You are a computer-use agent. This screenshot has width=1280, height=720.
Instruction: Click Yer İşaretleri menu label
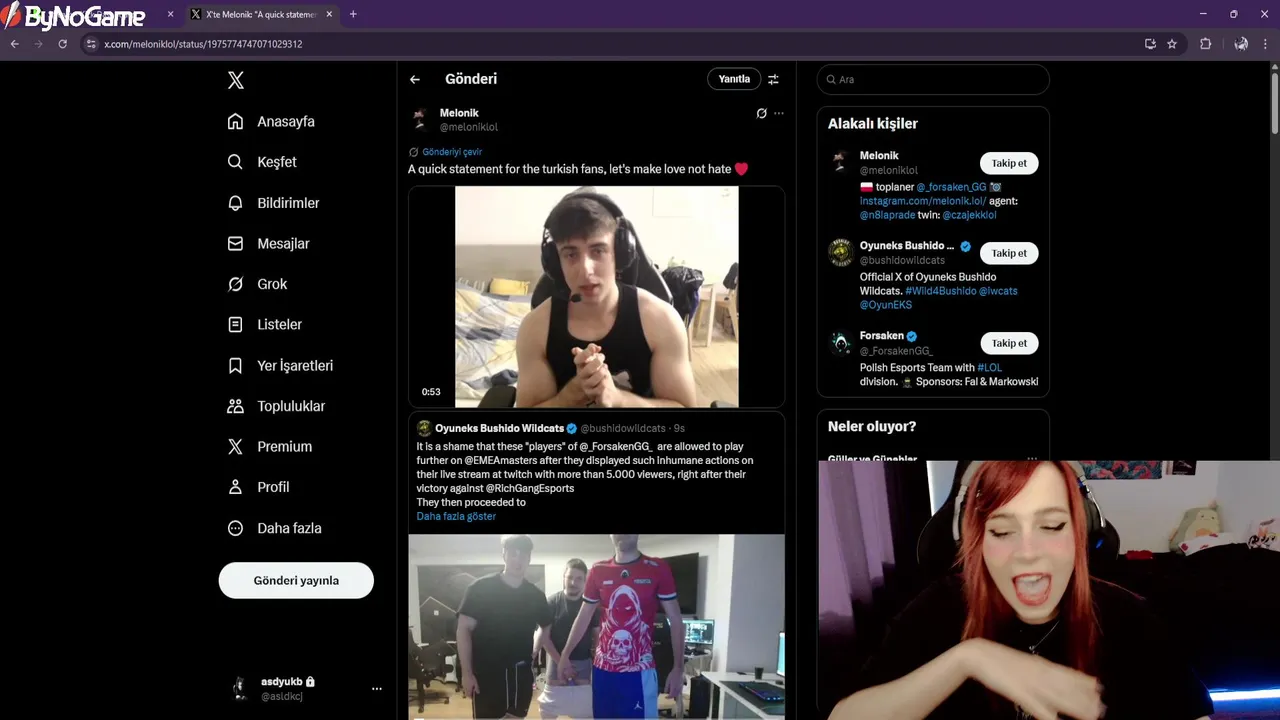(x=295, y=366)
